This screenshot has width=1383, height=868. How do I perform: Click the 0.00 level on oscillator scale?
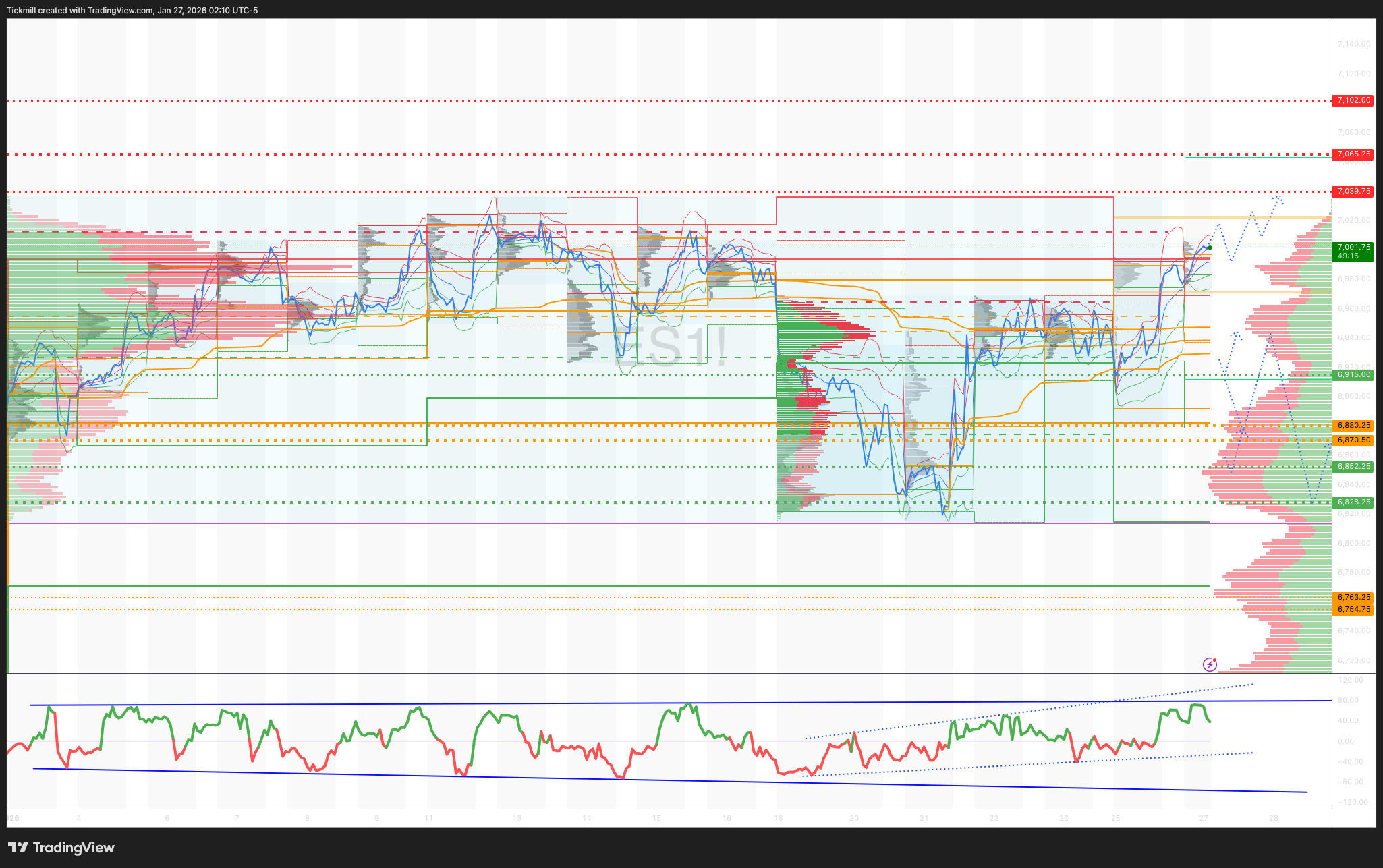(1345, 741)
